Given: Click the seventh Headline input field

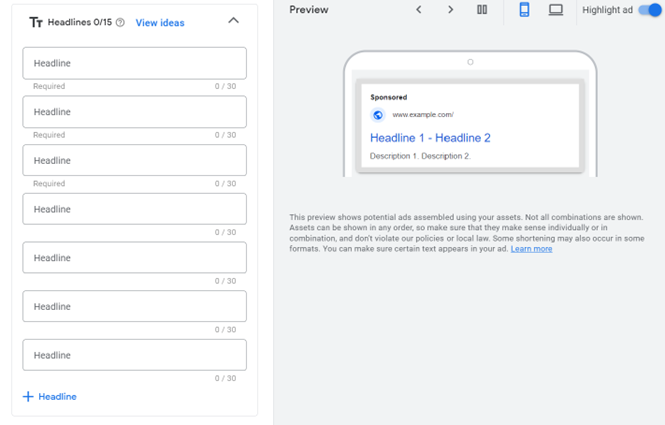Looking at the screenshot, I should pyautogui.click(x=134, y=355).
